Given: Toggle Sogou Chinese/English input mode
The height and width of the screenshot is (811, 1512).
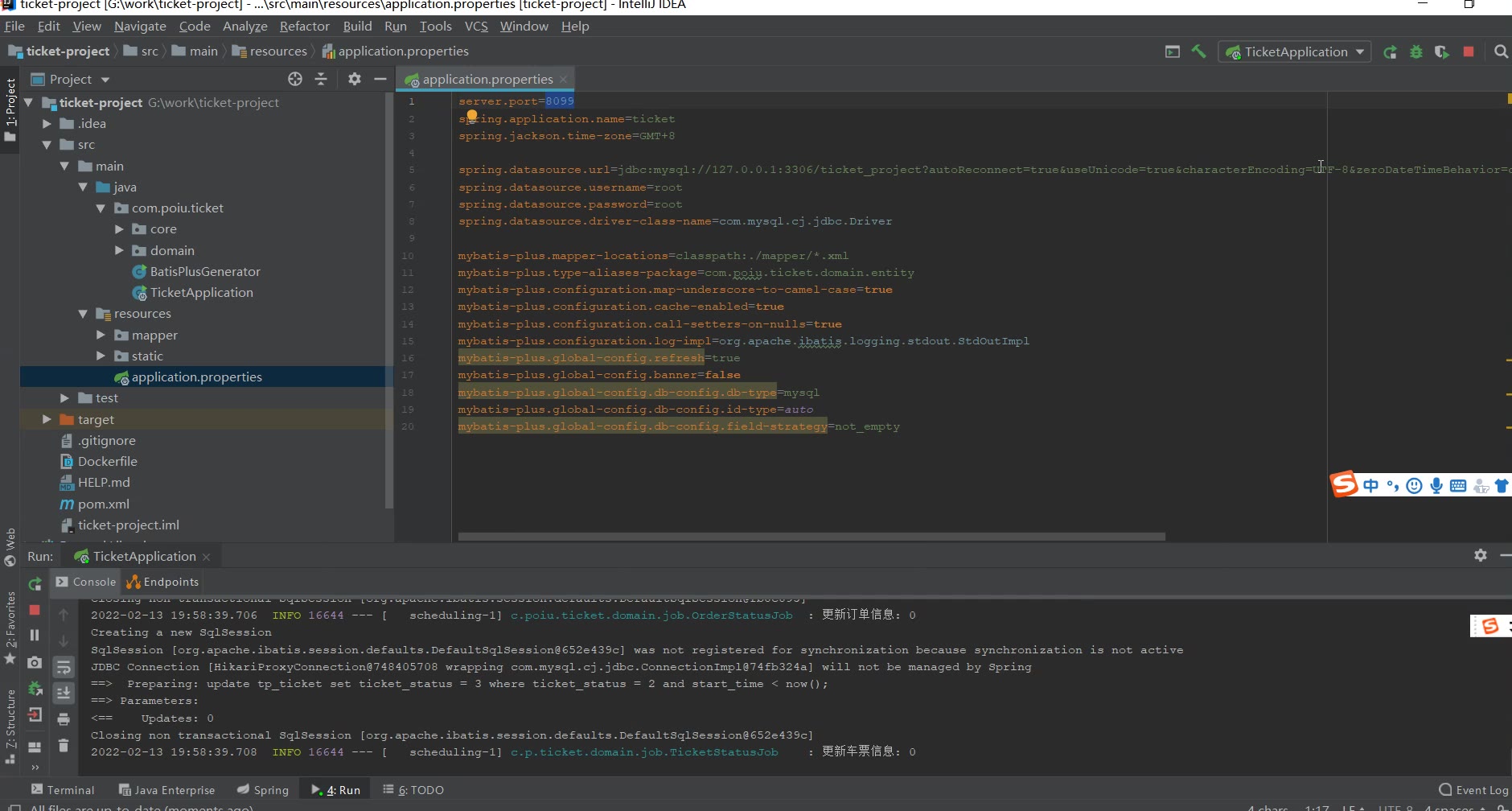Looking at the screenshot, I should pos(1370,485).
